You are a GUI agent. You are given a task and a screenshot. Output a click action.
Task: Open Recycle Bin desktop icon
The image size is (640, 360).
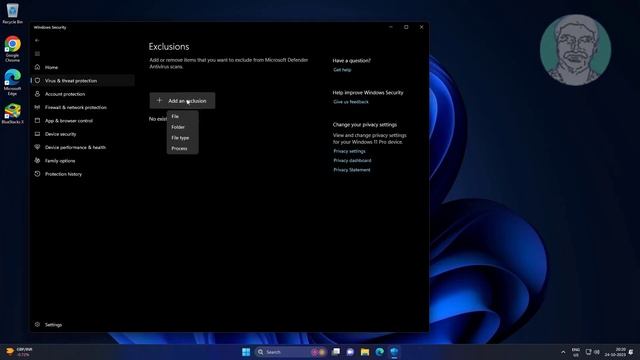pos(13,13)
